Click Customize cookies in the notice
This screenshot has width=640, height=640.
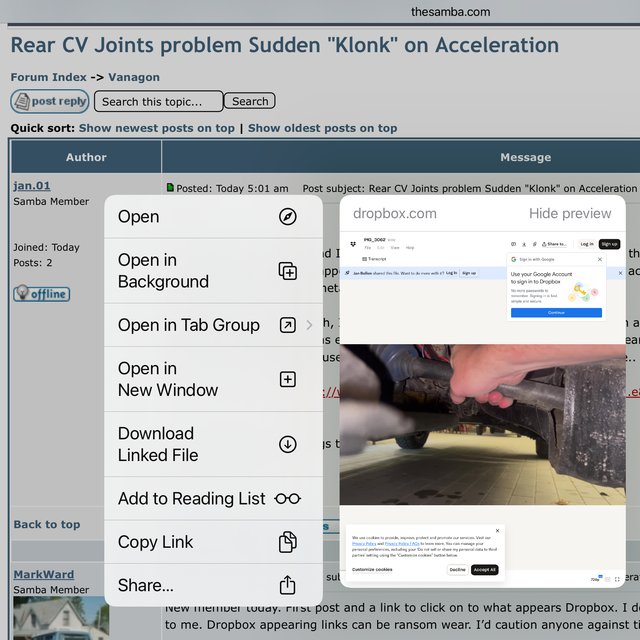[372, 569]
